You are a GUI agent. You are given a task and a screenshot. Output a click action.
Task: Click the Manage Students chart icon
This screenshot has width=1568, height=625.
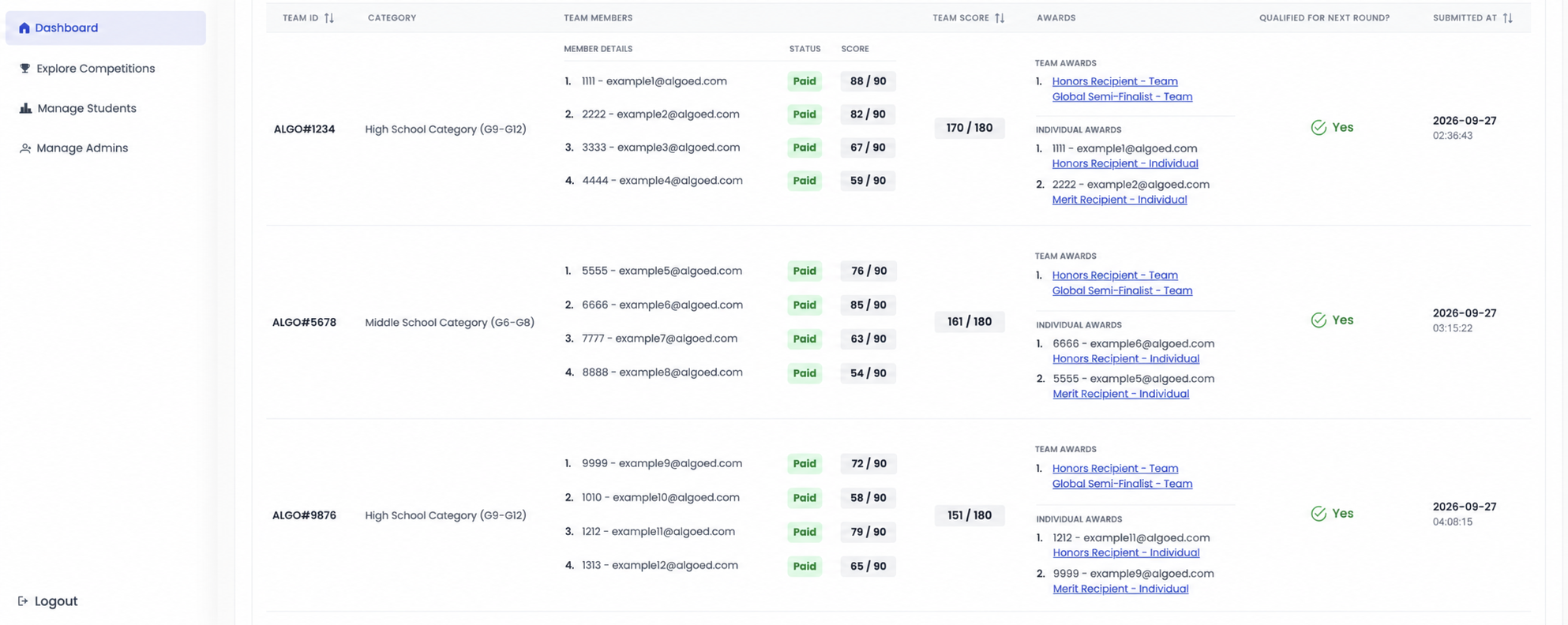coord(25,108)
